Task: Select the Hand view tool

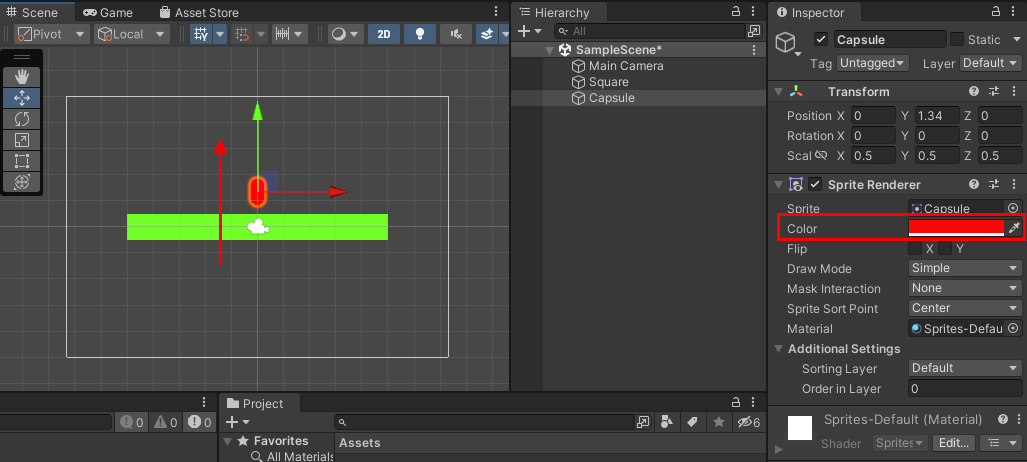Action: coord(21,77)
